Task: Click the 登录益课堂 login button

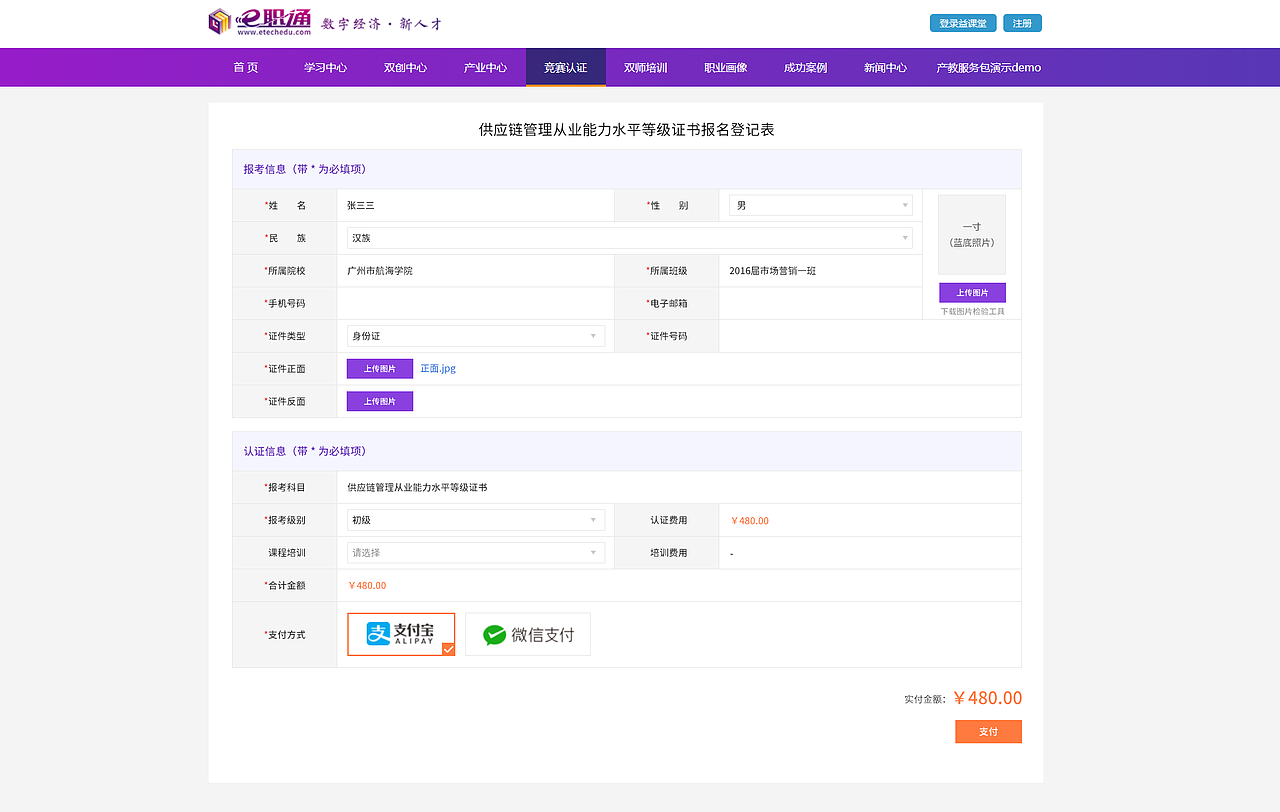Action: pos(962,21)
